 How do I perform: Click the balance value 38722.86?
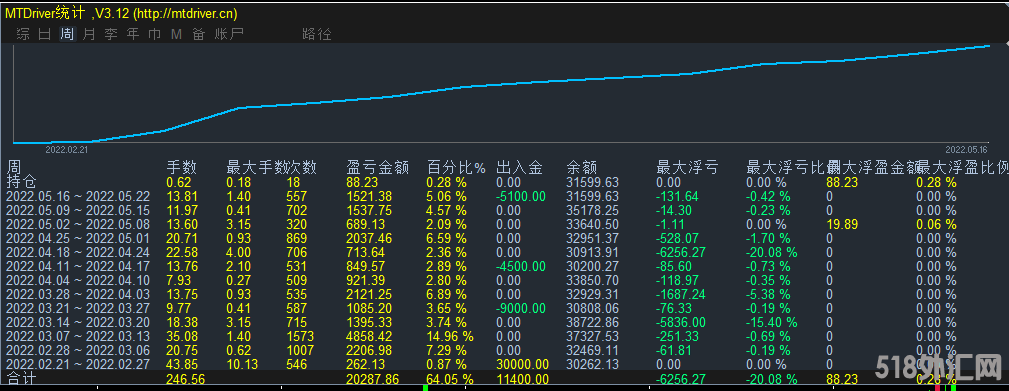click(x=593, y=322)
